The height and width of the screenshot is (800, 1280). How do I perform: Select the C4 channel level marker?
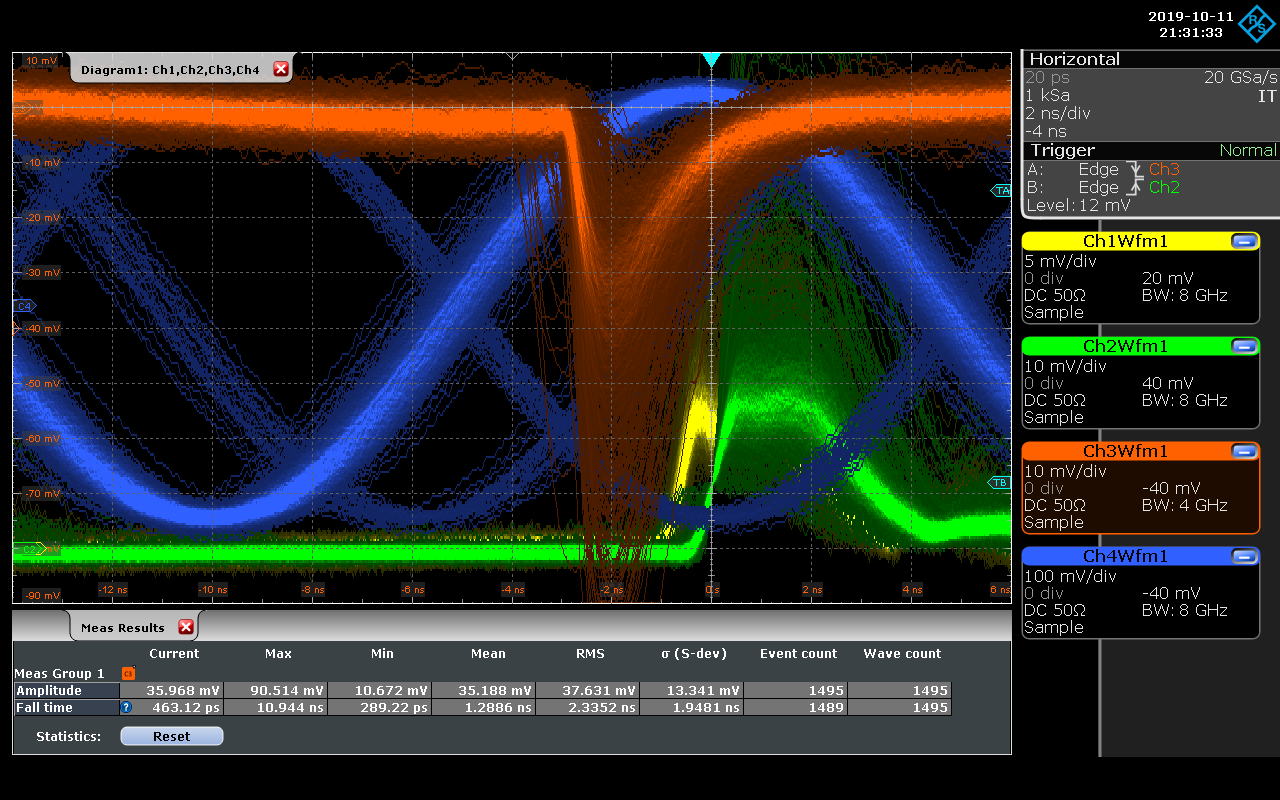coord(24,306)
